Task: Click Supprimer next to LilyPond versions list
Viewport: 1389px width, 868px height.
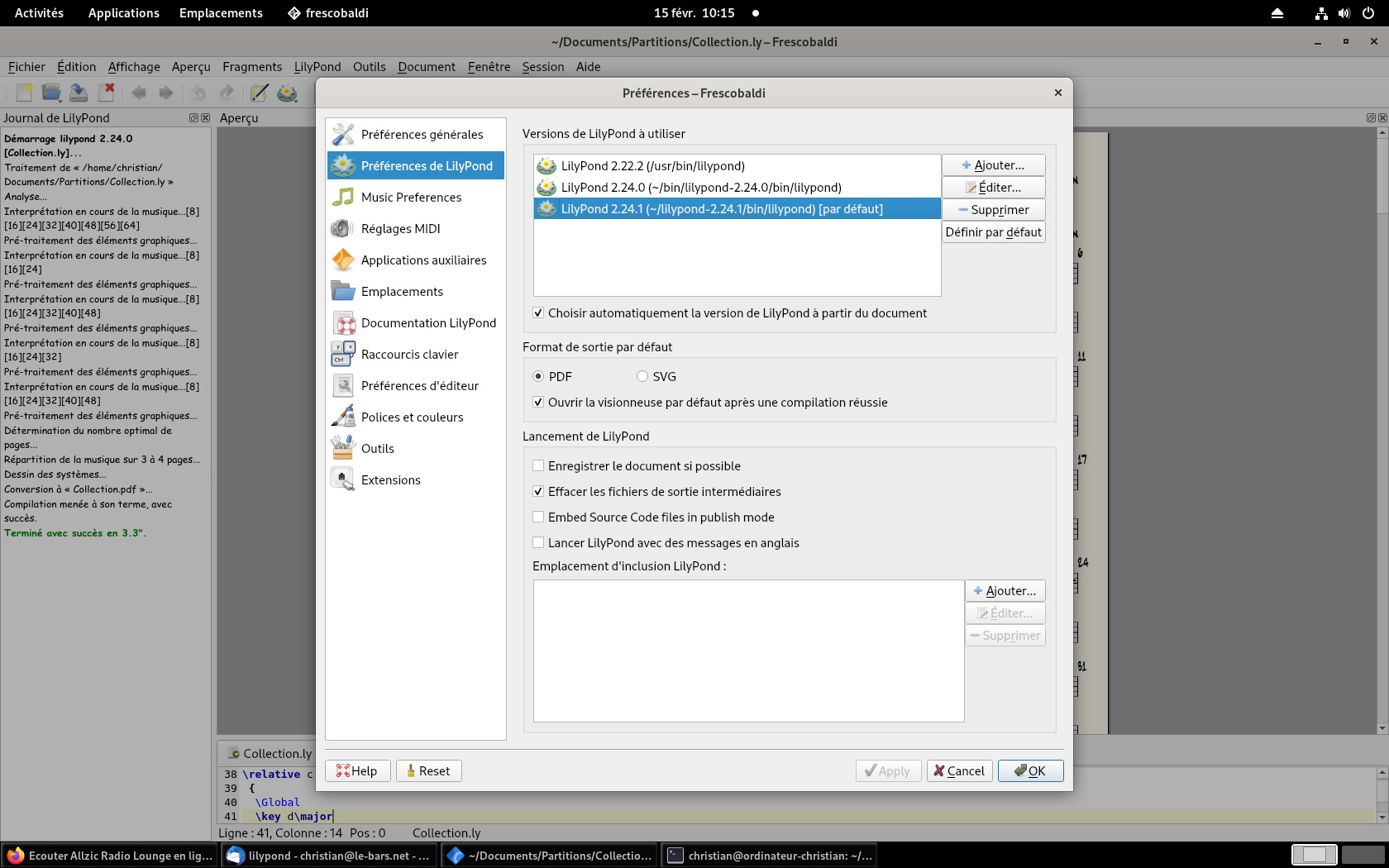Action: (993, 210)
